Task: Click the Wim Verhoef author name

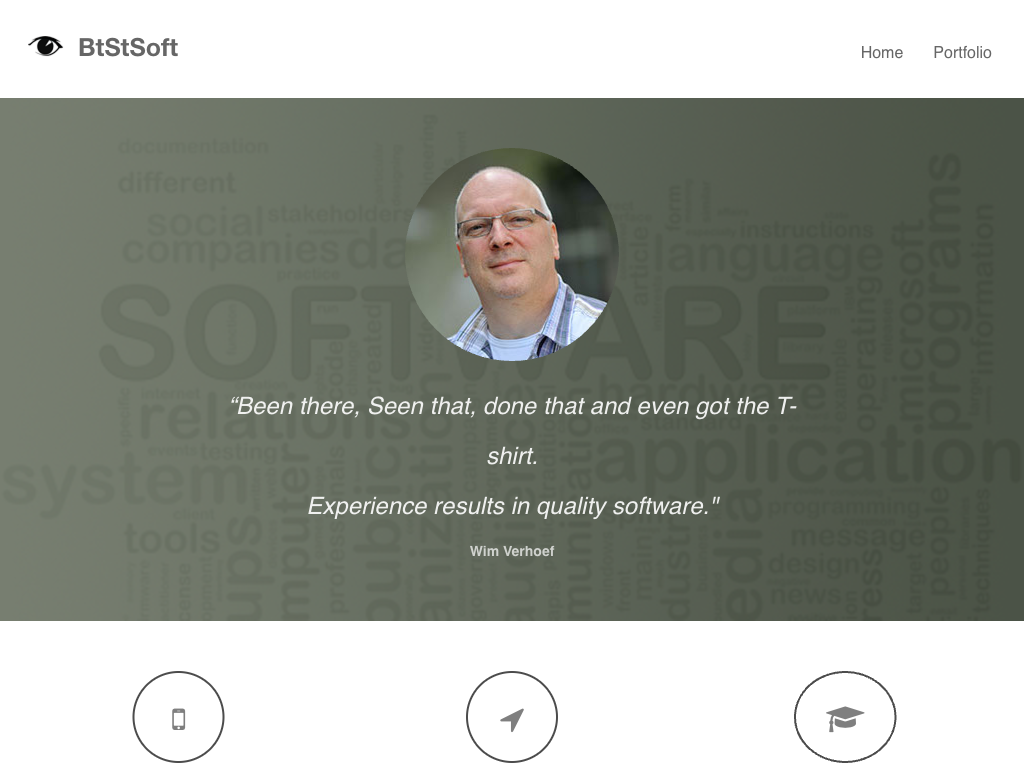Action: [x=512, y=551]
